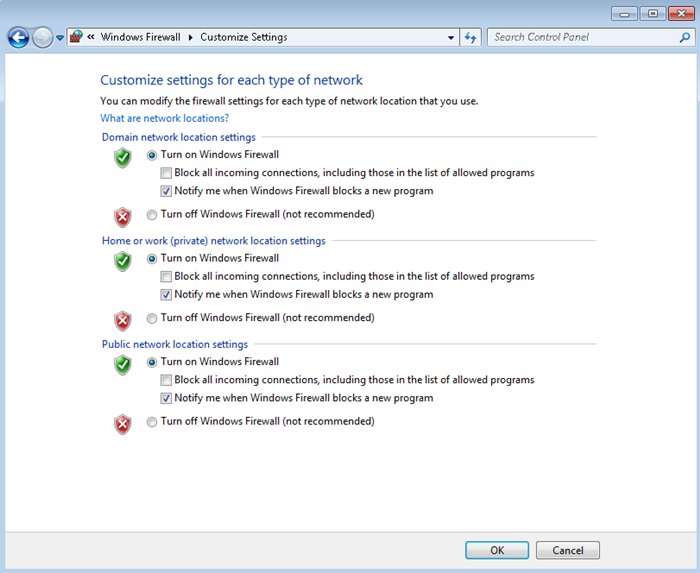
Task: Uncheck Notify me checkbox under private network
Action: tap(166, 295)
